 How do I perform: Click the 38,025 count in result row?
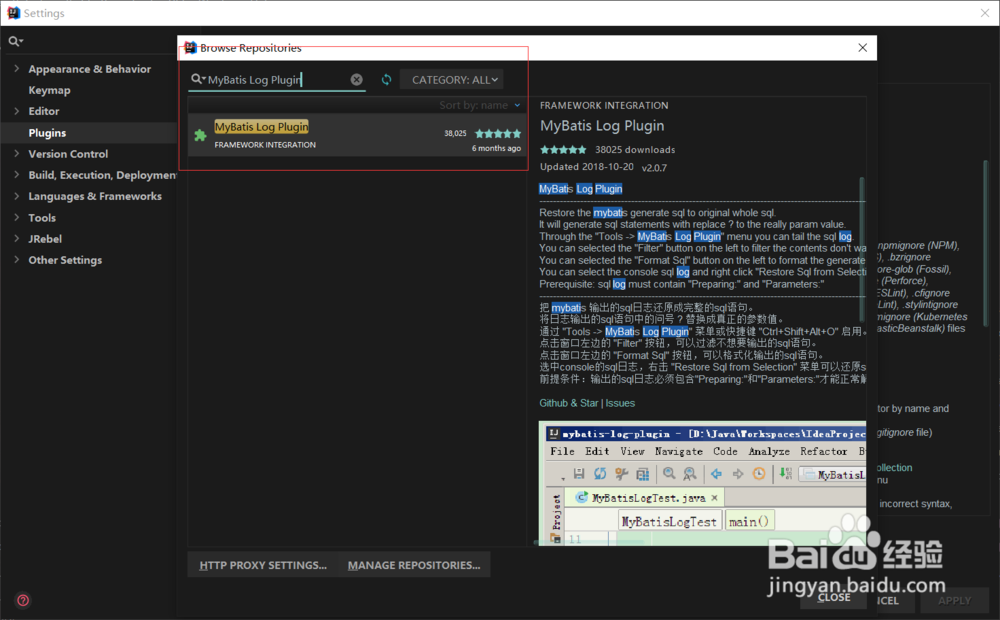(x=455, y=133)
